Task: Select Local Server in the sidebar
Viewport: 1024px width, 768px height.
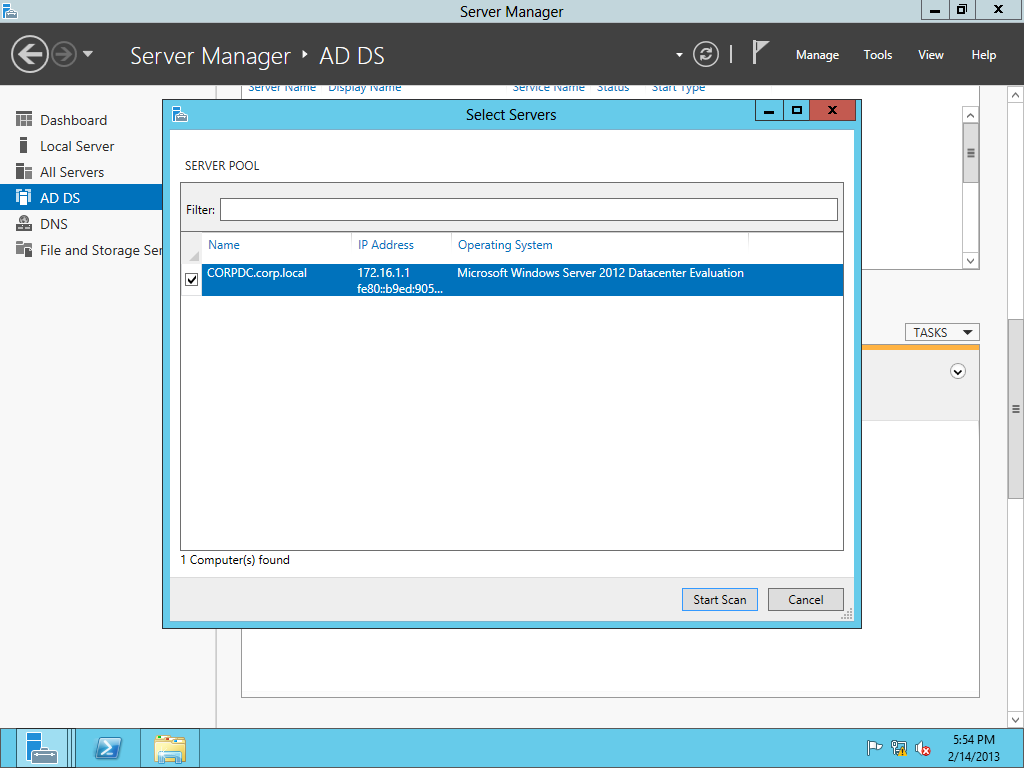Action: pos(77,146)
